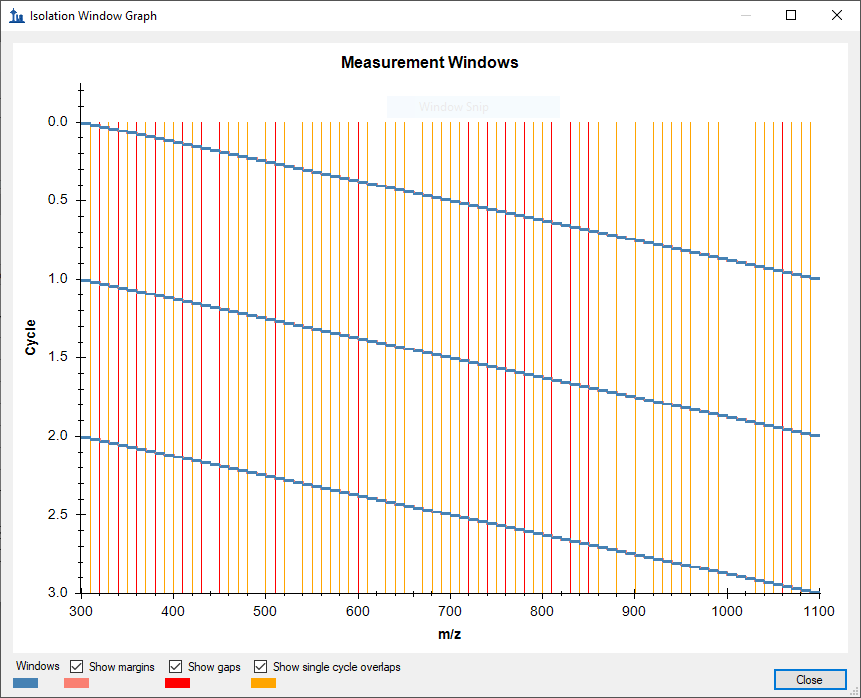Toggle the Show margins checkbox
Screen dimensions: 861x698
[x=77, y=667]
